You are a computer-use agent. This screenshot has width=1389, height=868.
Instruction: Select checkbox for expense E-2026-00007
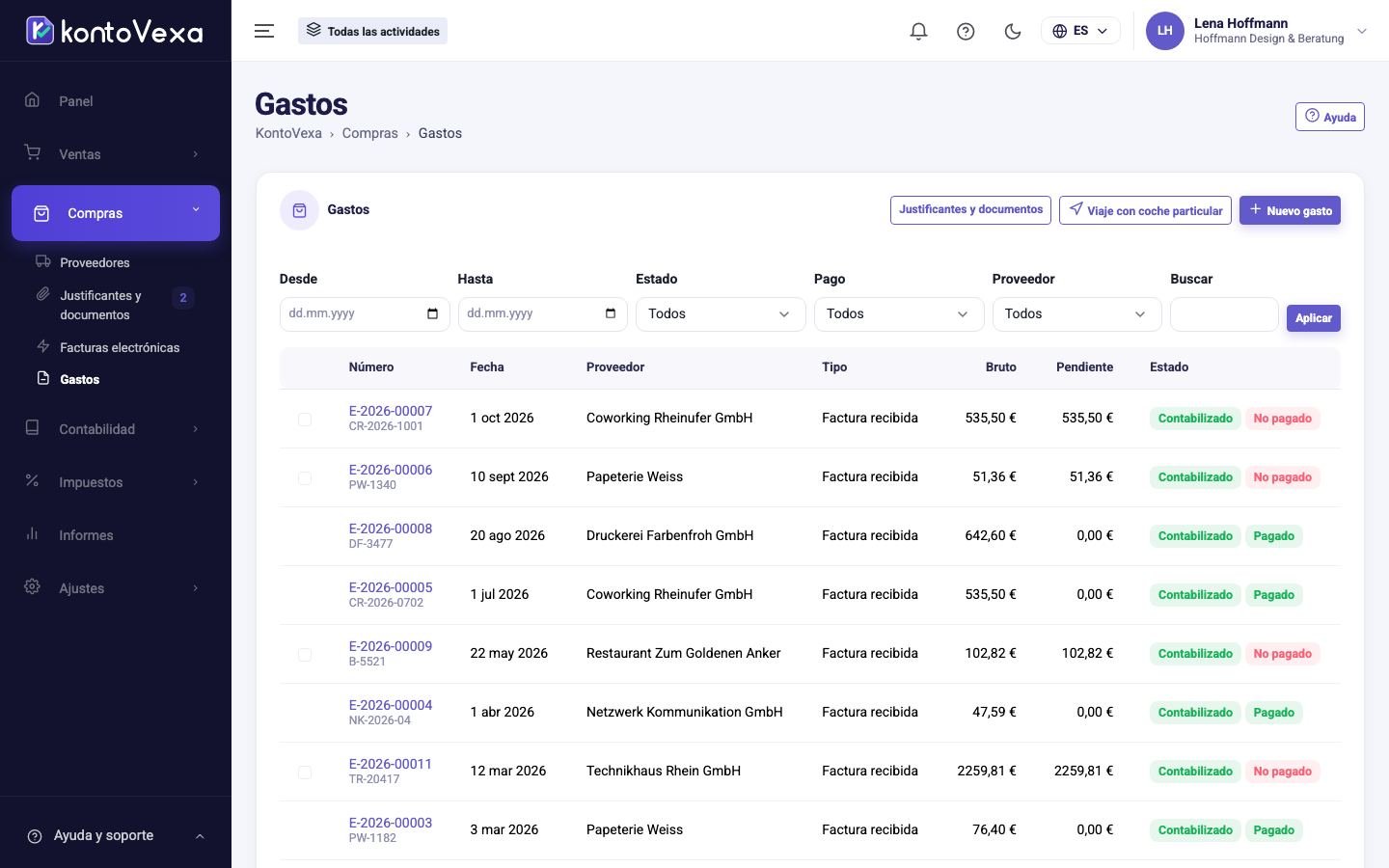(x=305, y=420)
